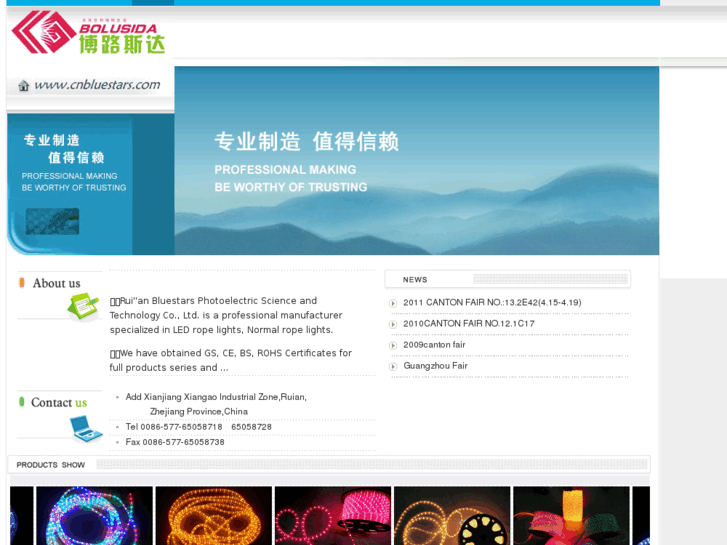Open the Contact us heading

pyautogui.click(x=59, y=402)
